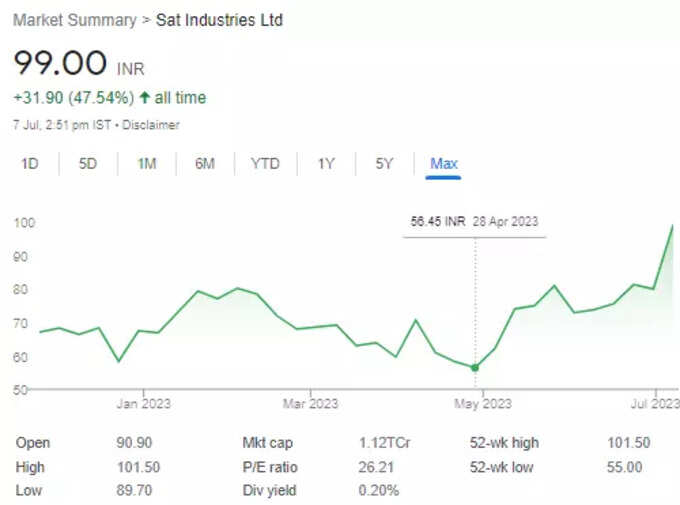Image resolution: width=680 pixels, height=505 pixels.
Task: Click the Mar 2023 axis label
Action: coord(310,404)
